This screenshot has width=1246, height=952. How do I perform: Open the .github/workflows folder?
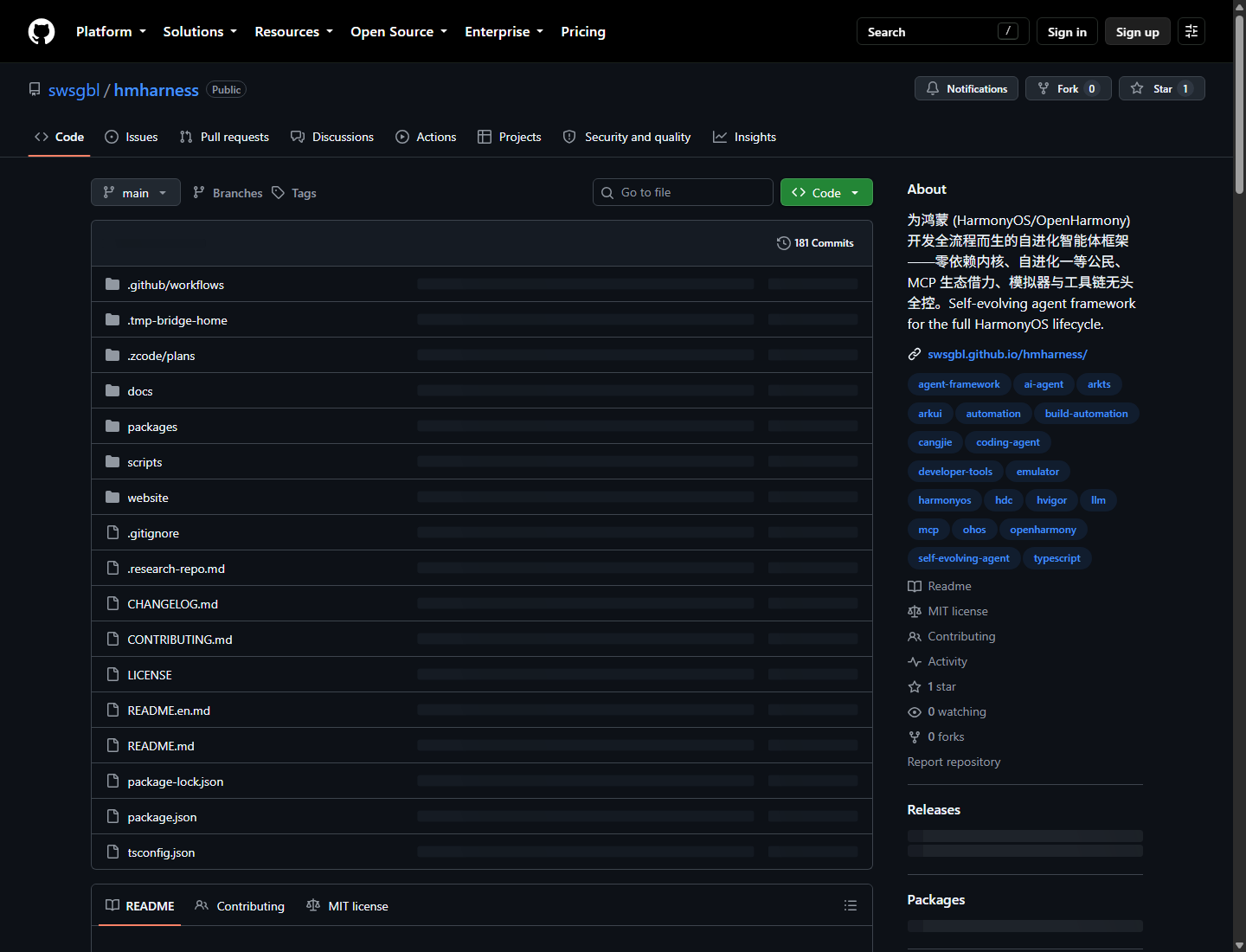(x=176, y=285)
